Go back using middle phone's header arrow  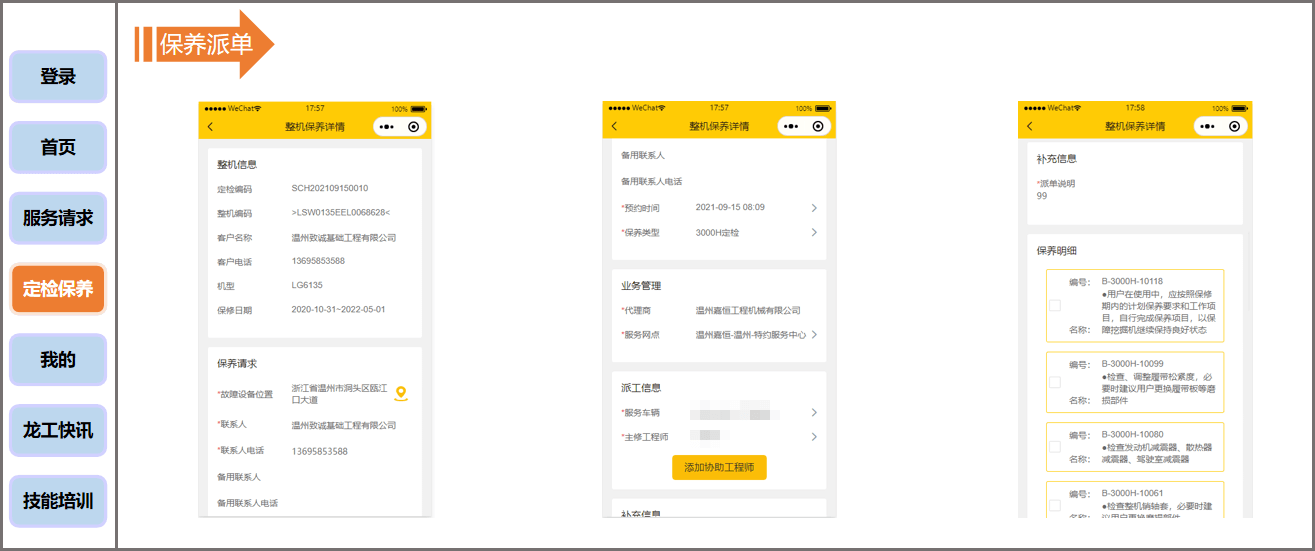(614, 127)
